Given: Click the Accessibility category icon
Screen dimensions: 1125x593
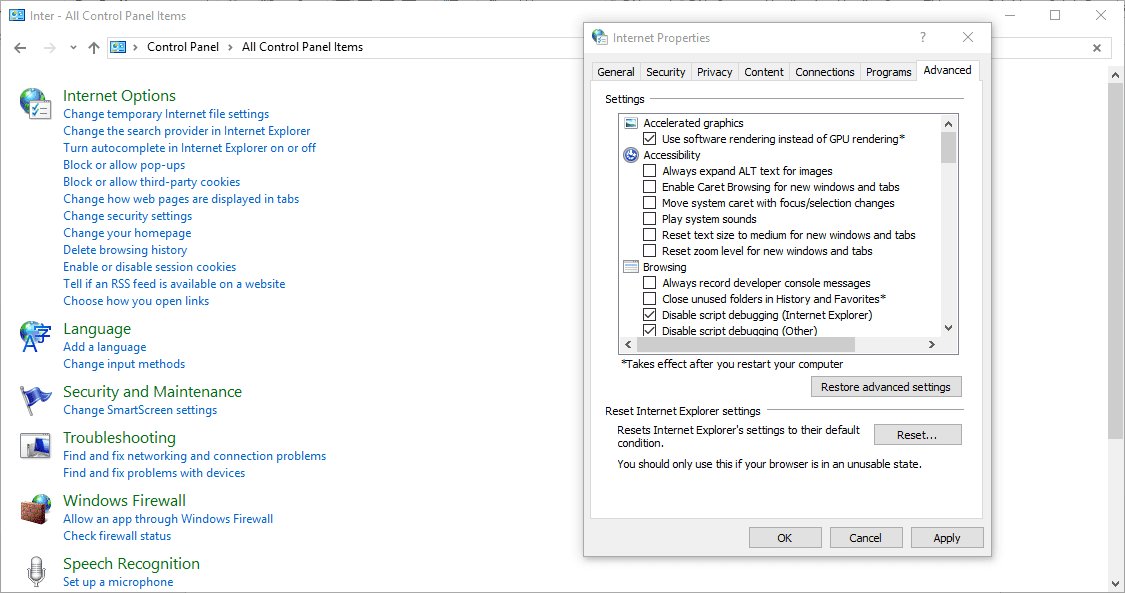Looking at the screenshot, I should click(x=631, y=155).
